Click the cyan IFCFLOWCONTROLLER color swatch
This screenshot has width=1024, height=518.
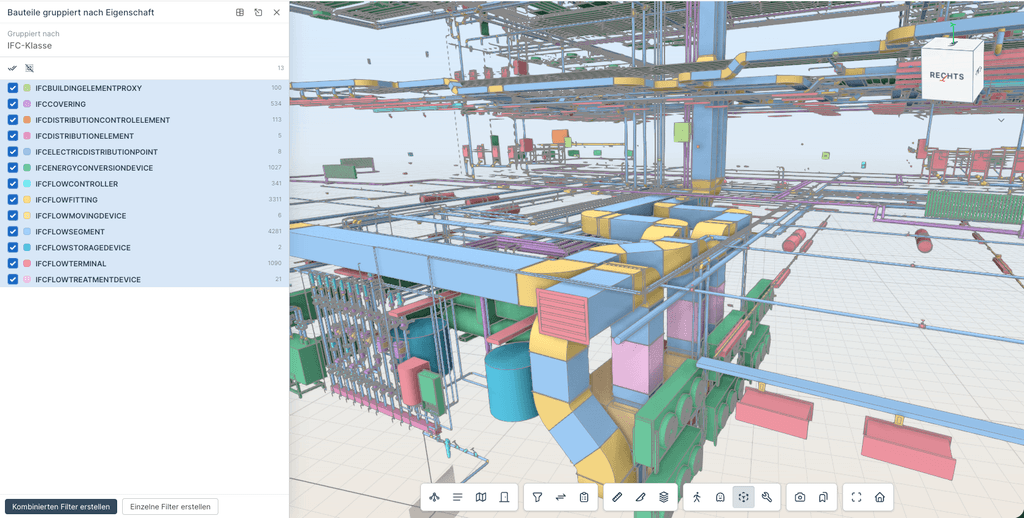27,184
